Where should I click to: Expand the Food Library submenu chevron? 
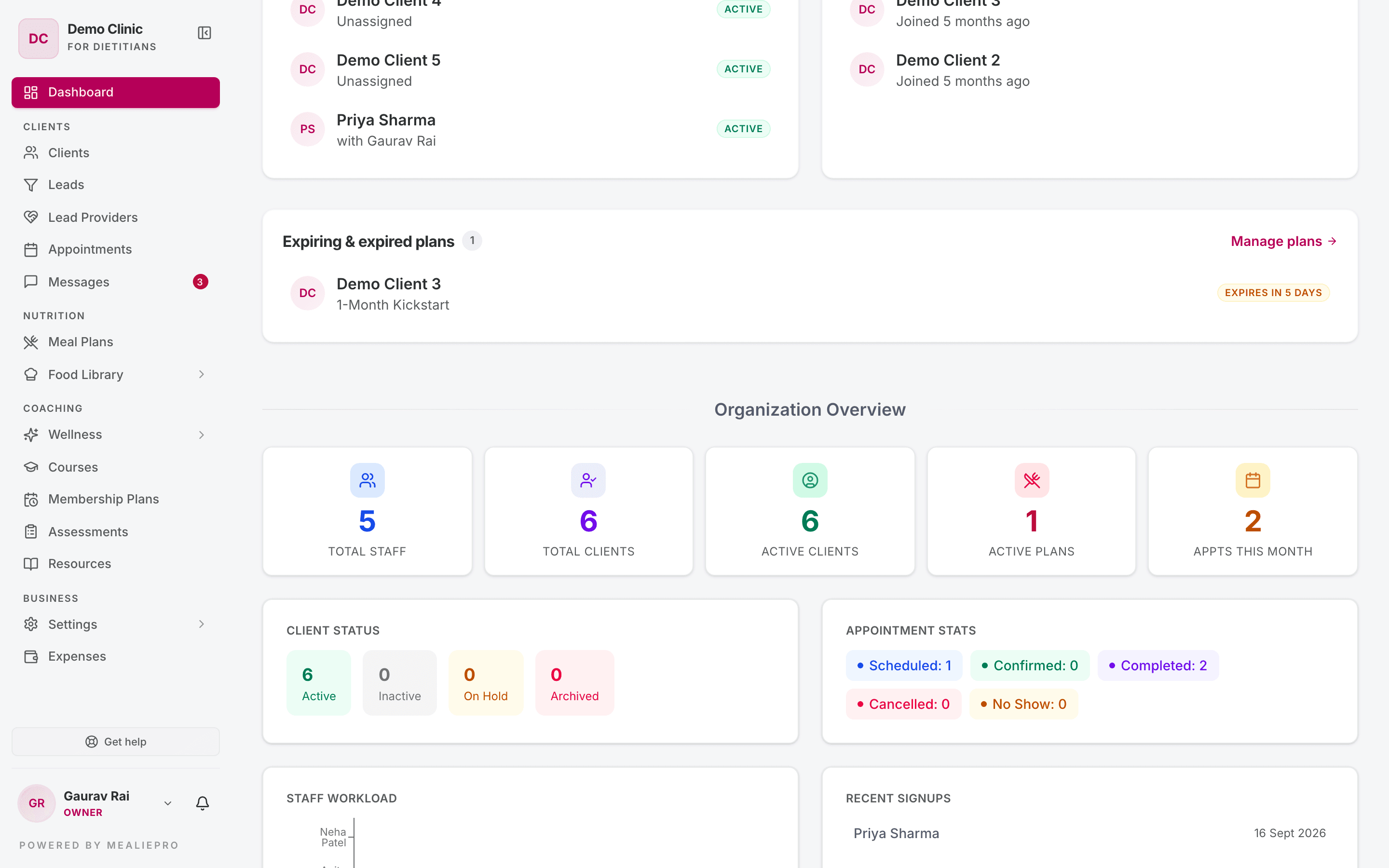[201, 374]
